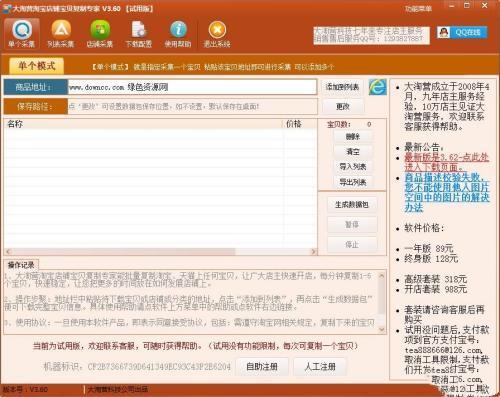Click the 终身版 128元 price text
Screen dimensions: 500x397
coord(431,259)
